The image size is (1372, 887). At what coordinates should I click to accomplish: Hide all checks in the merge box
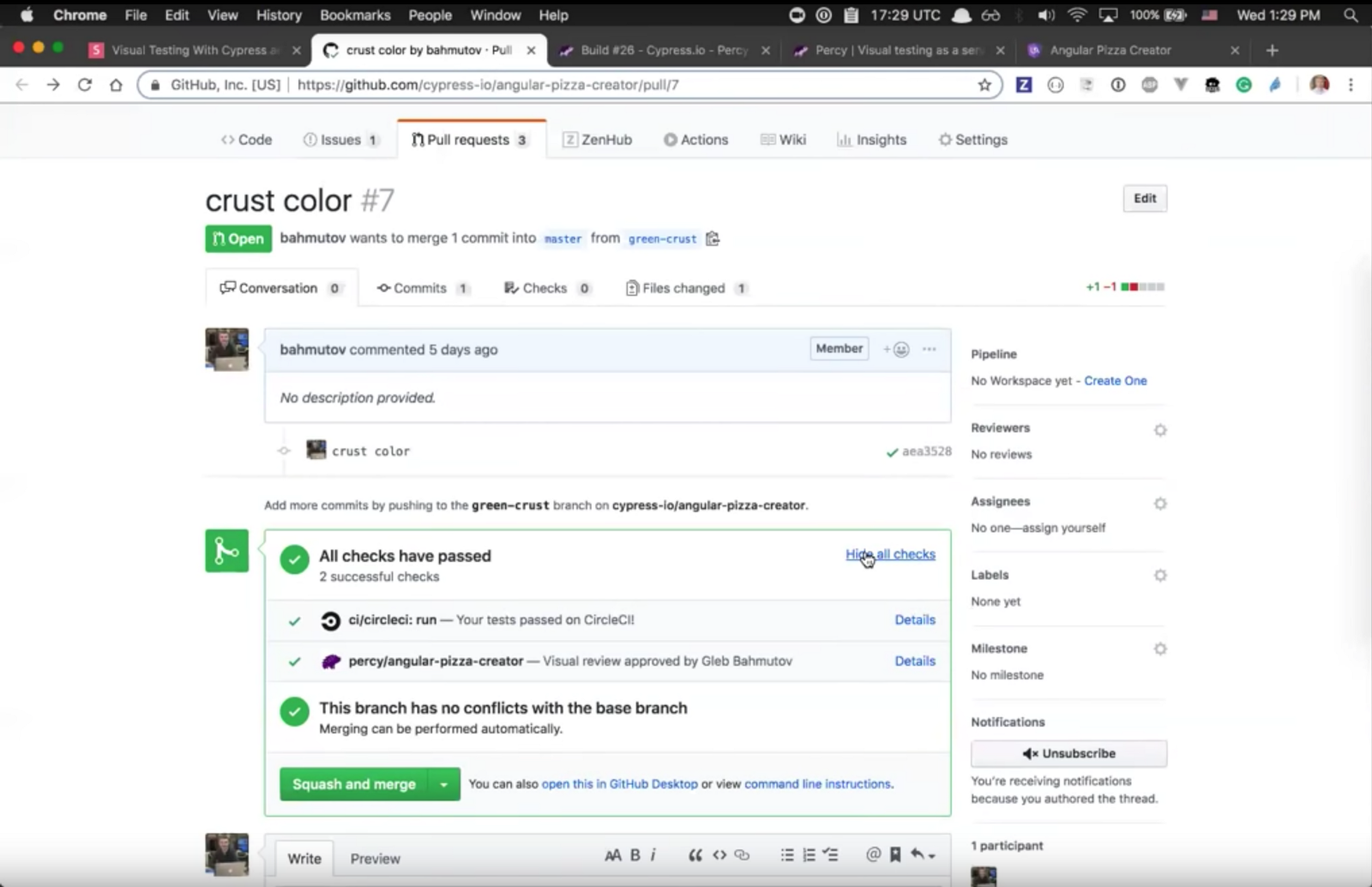click(890, 554)
